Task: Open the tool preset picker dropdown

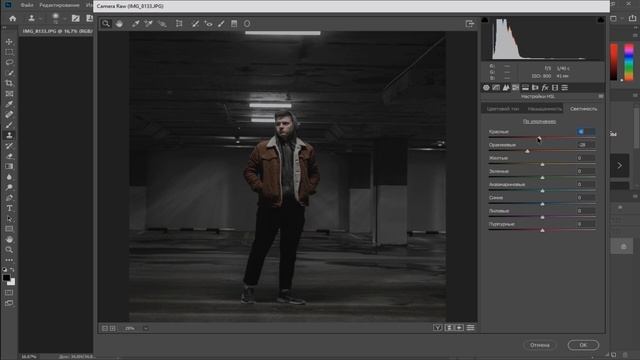Action: pos(34,18)
